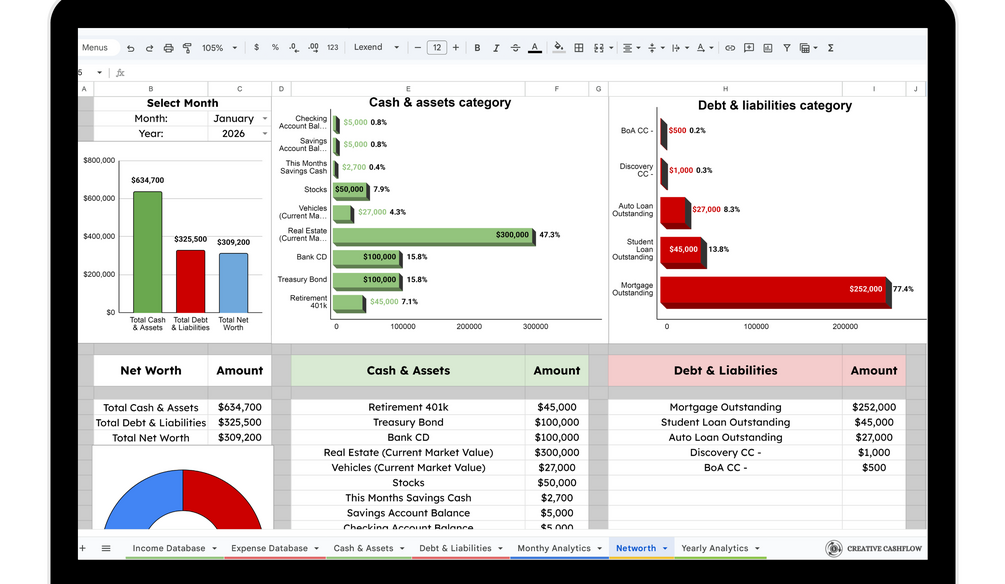Edit the font size field showing 12
Screen dimensions: 1005x584
pos(436,47)
